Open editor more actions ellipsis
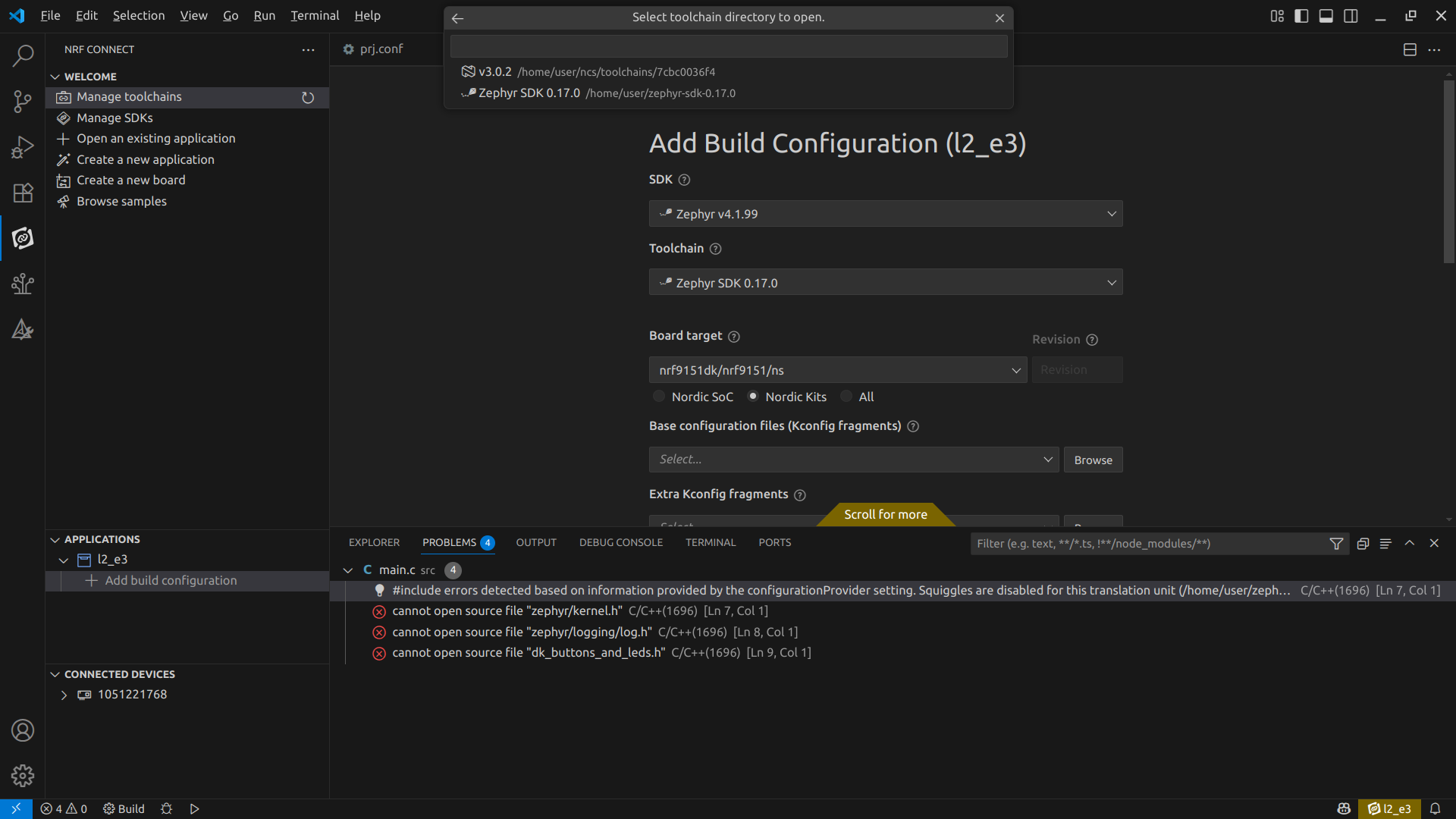 pyautogui.click(x=1434, y=49)
